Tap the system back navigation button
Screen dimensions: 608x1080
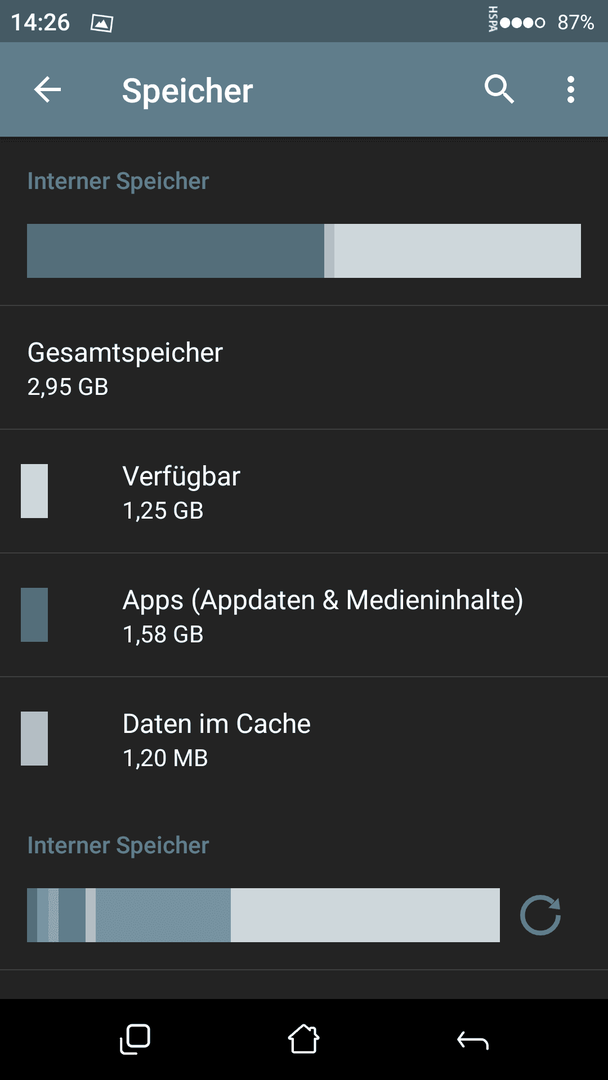coord(472,1040)
